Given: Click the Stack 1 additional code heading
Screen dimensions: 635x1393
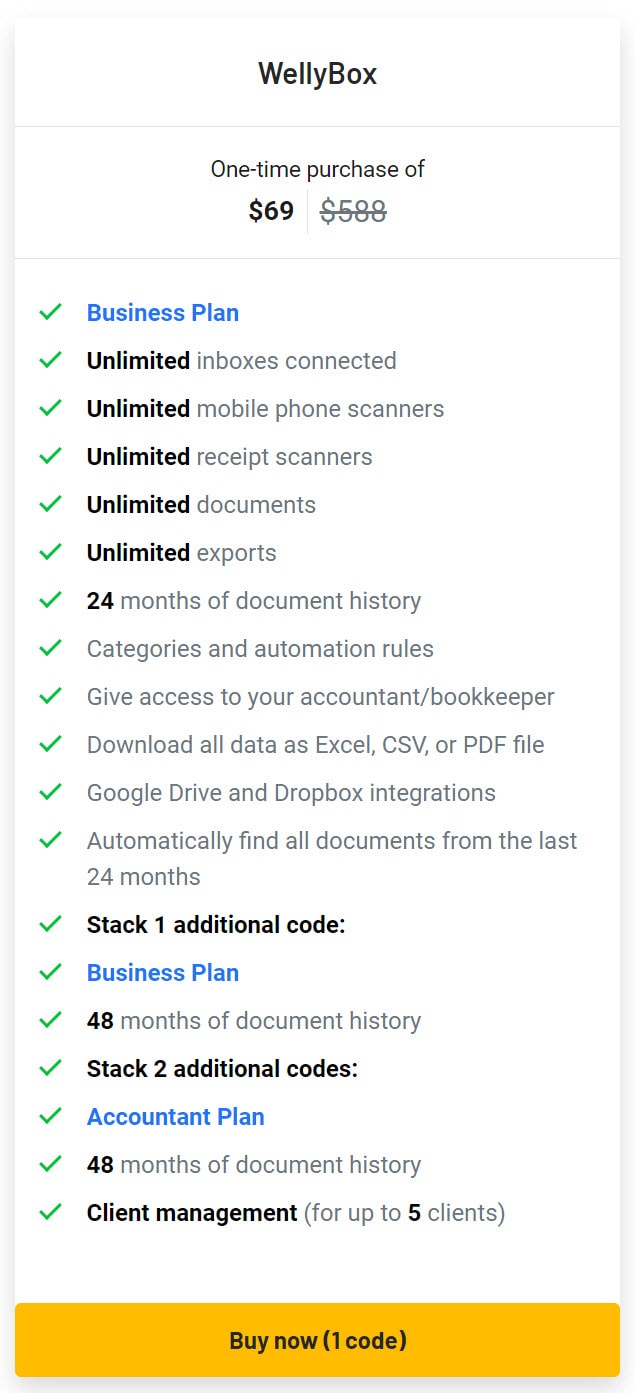Looking at the screenshot, I should tap(216, 925).
